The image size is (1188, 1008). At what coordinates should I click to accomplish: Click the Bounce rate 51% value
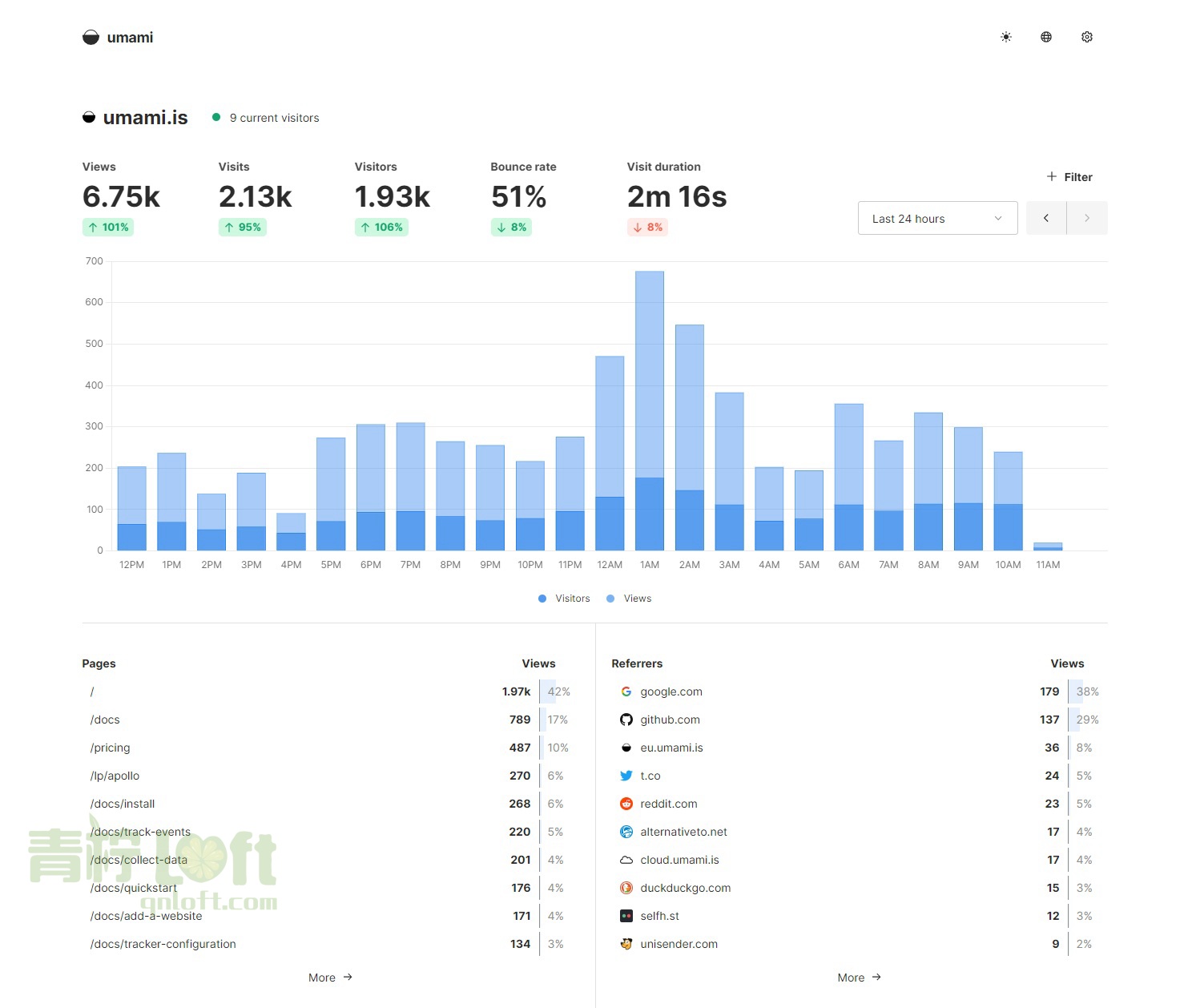[519, 196]
